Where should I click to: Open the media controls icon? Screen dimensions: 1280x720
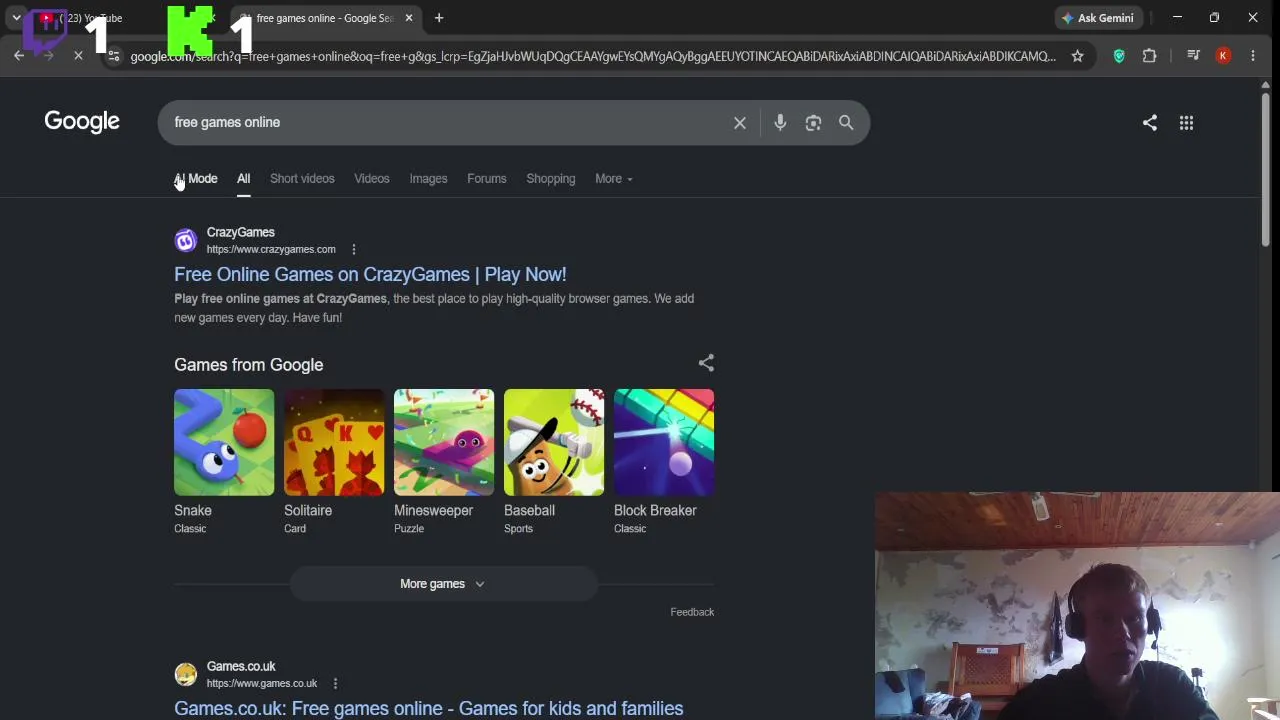pyautogui.click(x=1193, y=56)
